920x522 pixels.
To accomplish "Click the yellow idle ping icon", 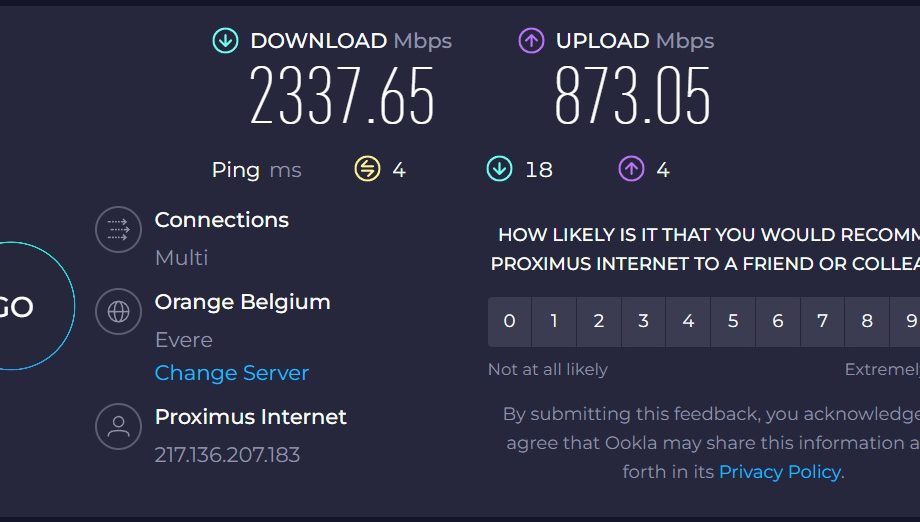I will [367, 170].
